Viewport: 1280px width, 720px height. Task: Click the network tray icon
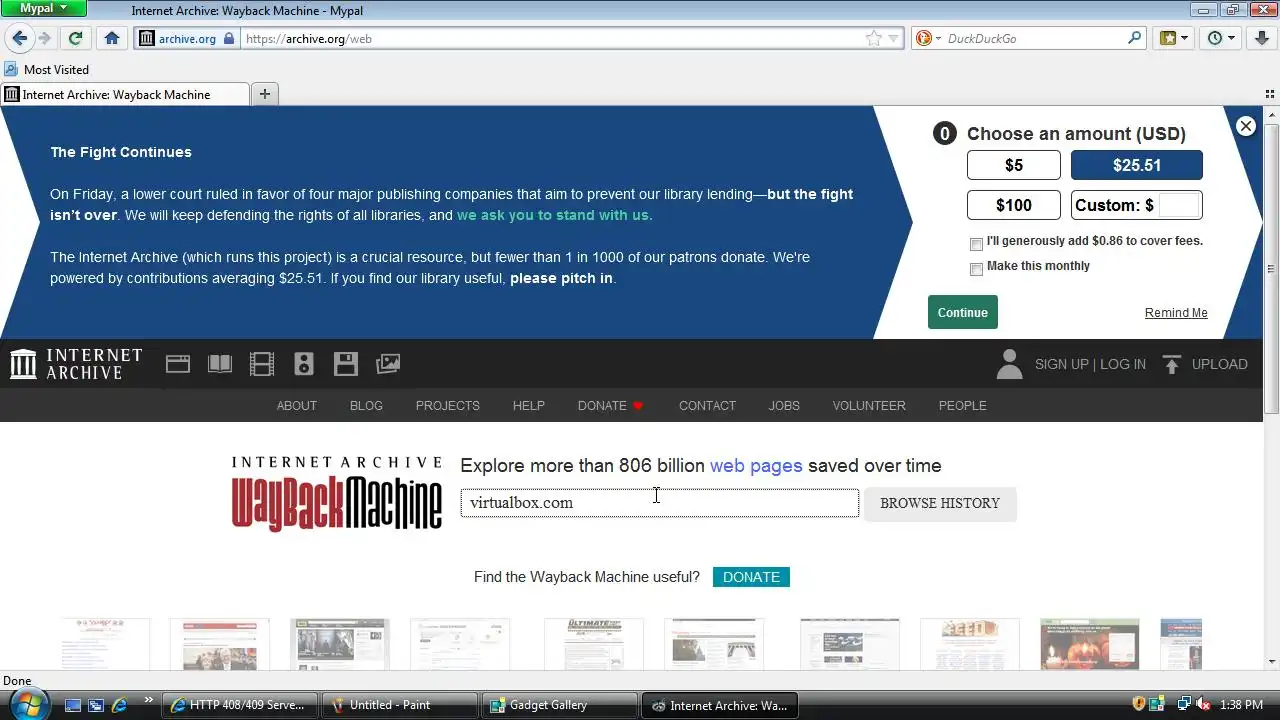point(1183,705)
